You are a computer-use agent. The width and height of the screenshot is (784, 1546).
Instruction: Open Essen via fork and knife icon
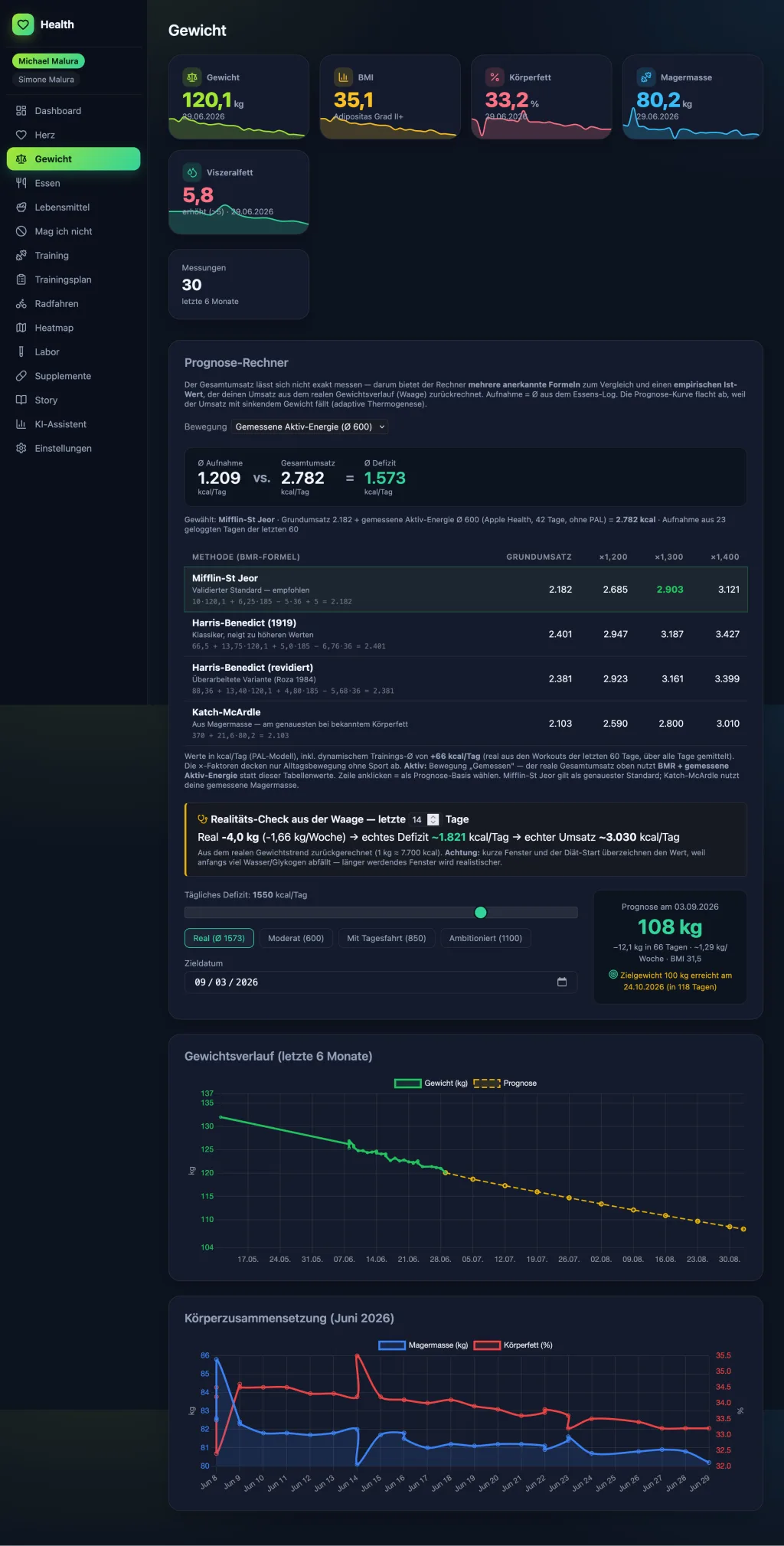[21, 183]
